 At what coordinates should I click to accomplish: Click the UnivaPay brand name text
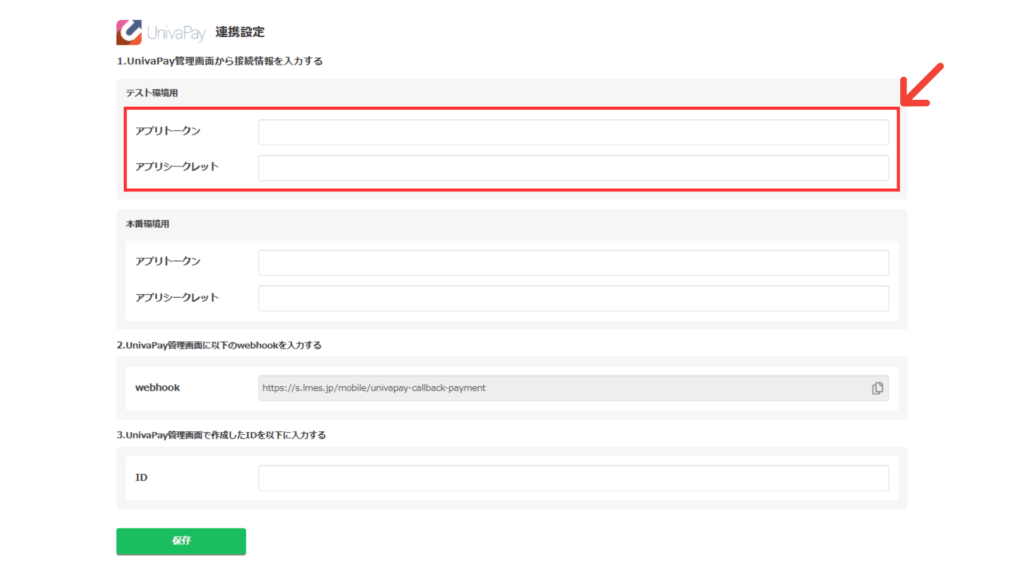[x=176, y=33]
